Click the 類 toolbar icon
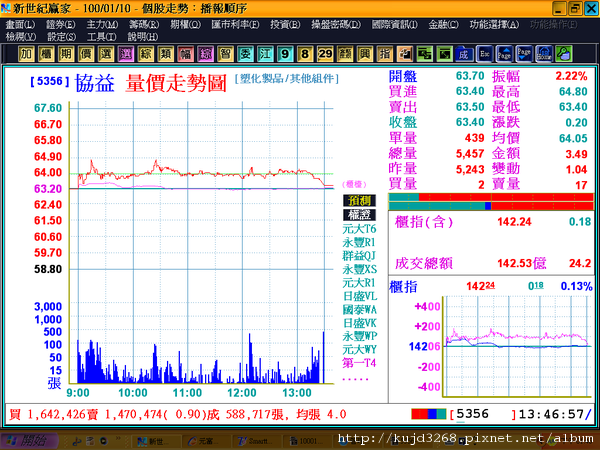This screenshot has width=600, height=450. point(165,54)
